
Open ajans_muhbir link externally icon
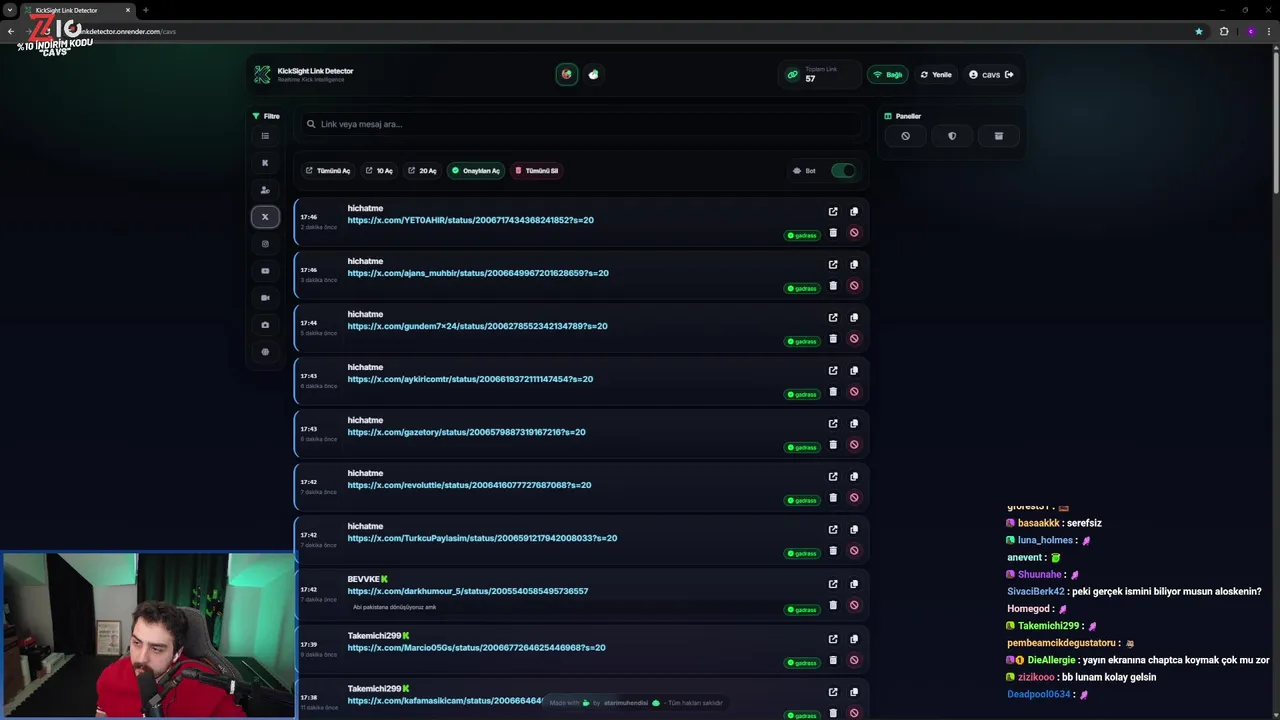click(x=833, y=265)
